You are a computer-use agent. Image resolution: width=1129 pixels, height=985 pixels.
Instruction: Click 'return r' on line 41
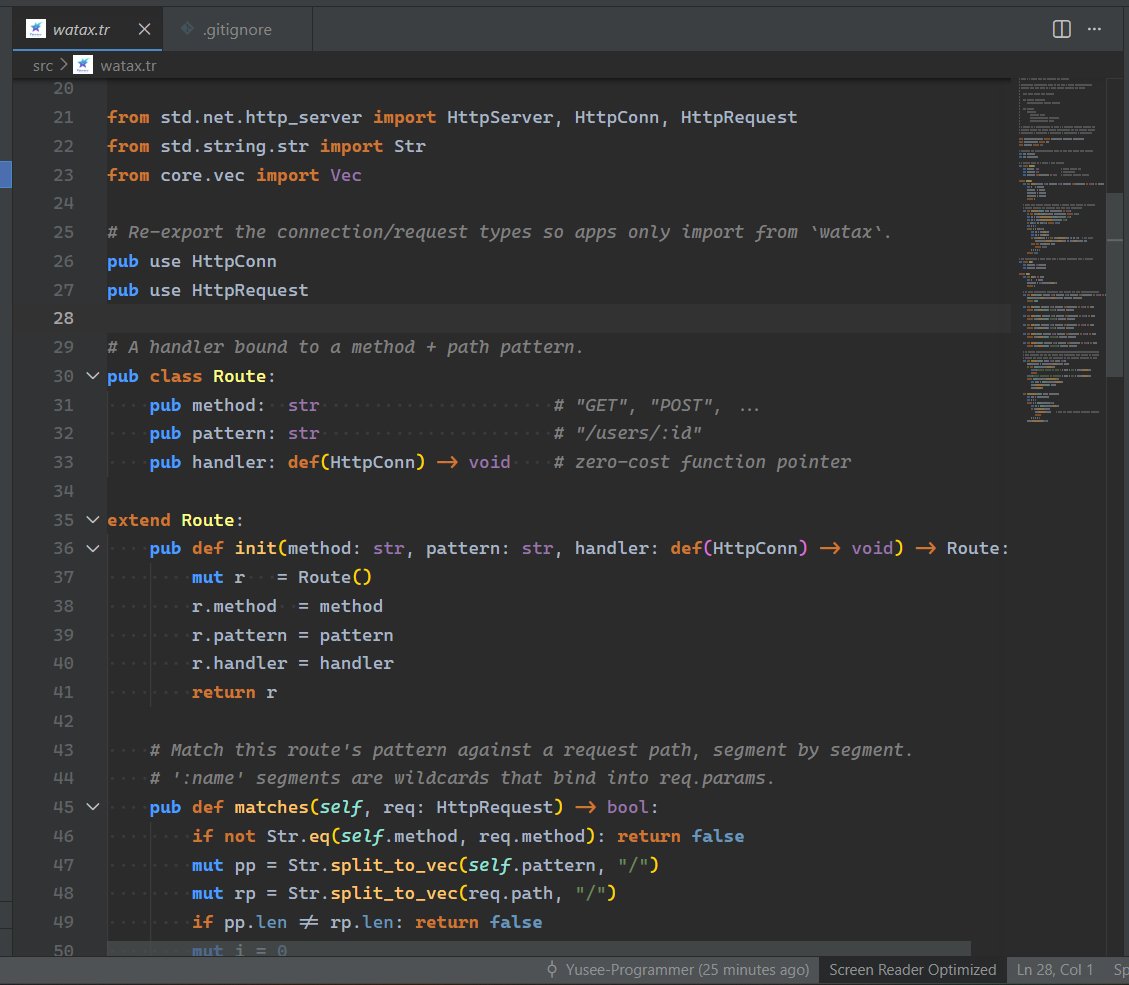pyautogui.click(x=234, y=693)
